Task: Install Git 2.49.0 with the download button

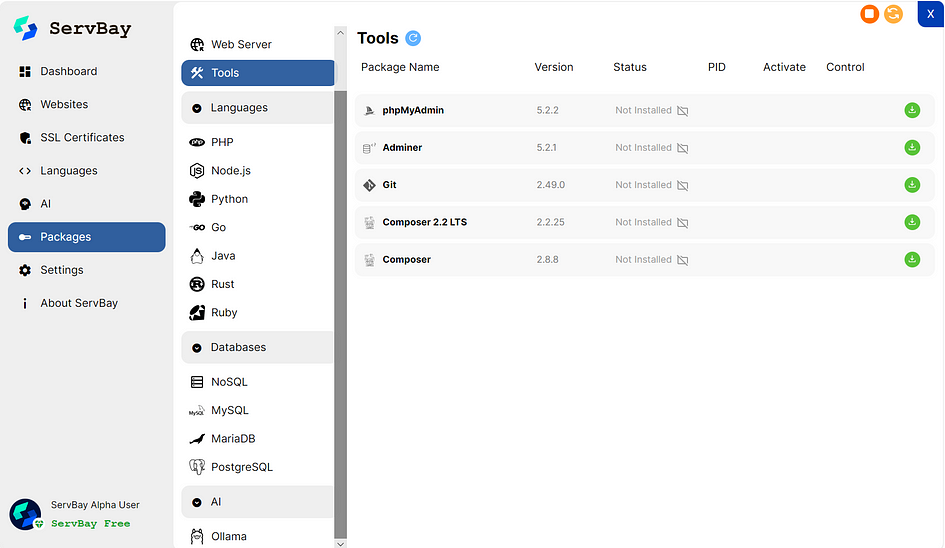Action: pyautogui.click(x=912, y=185)
